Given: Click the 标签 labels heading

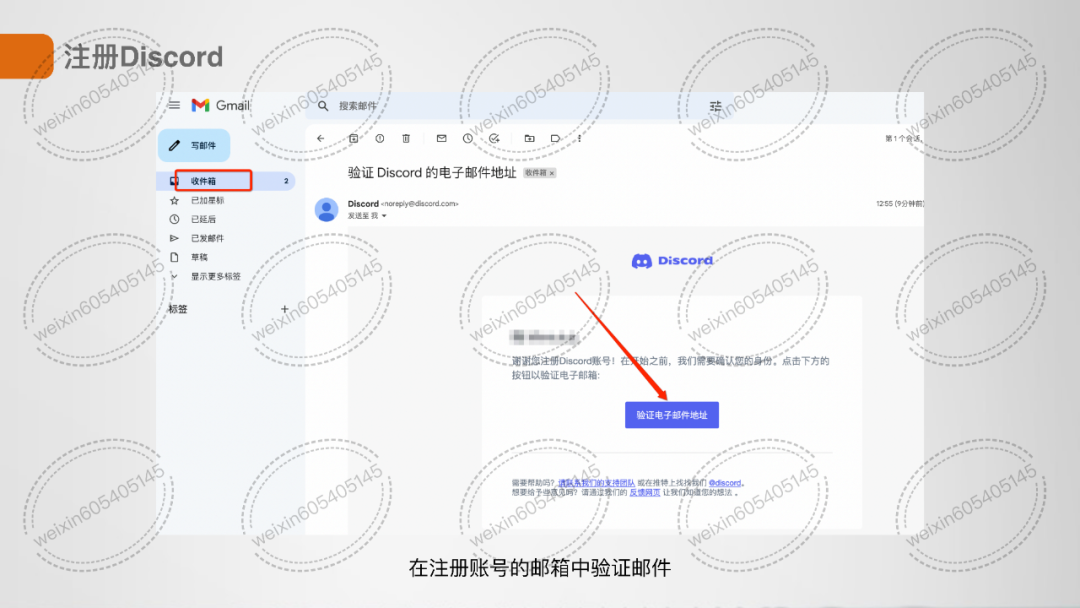Looking at the screenshot, I should click(178, 309).
